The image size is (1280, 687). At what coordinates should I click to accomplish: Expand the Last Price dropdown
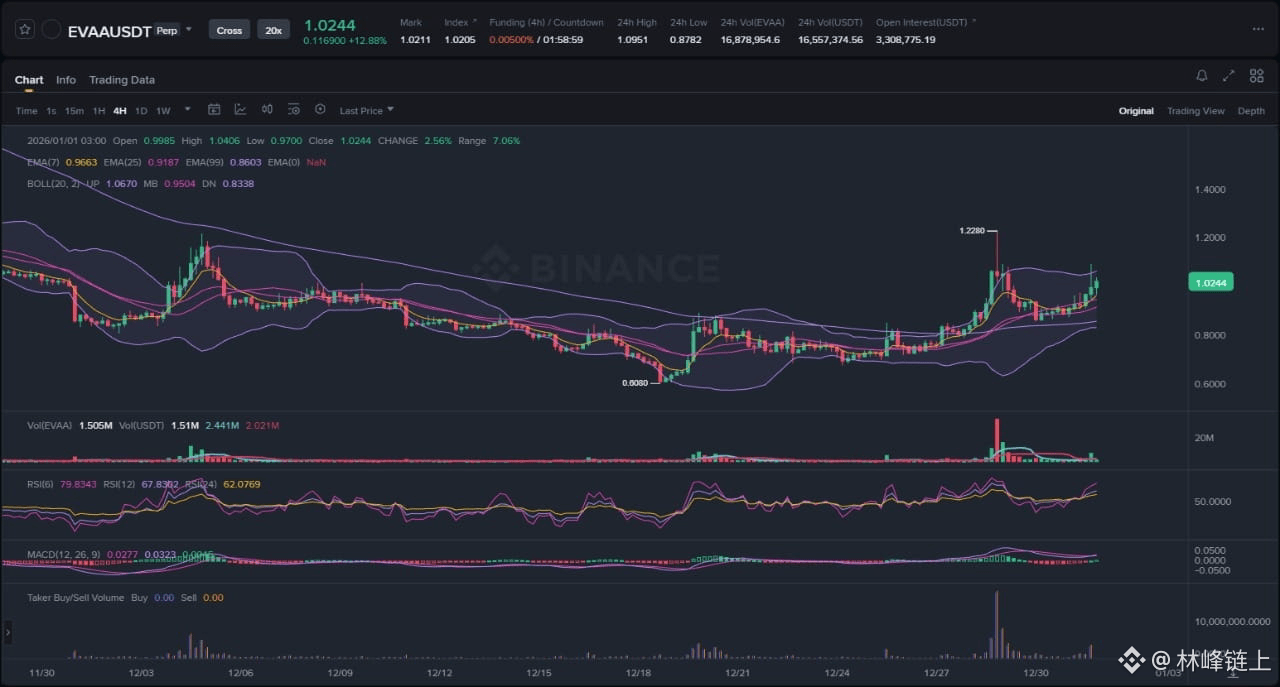[367, 111]
